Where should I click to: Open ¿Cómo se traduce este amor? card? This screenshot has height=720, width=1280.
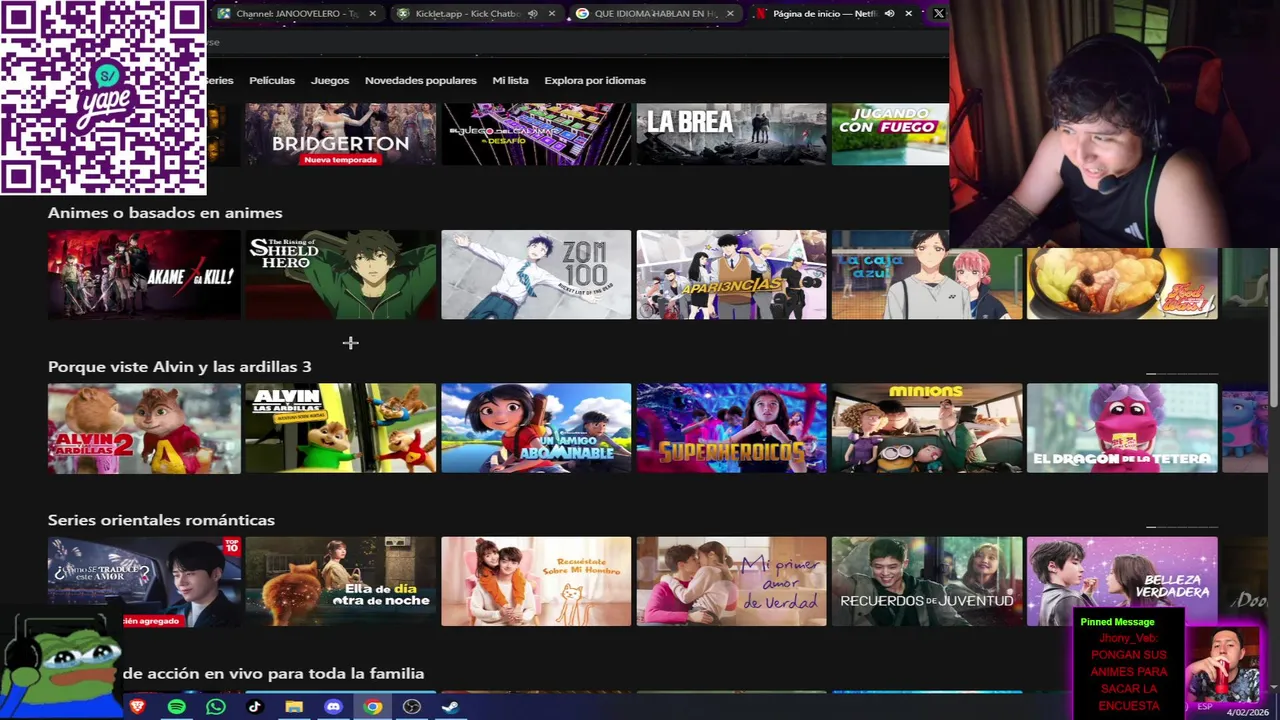[144, 581]
